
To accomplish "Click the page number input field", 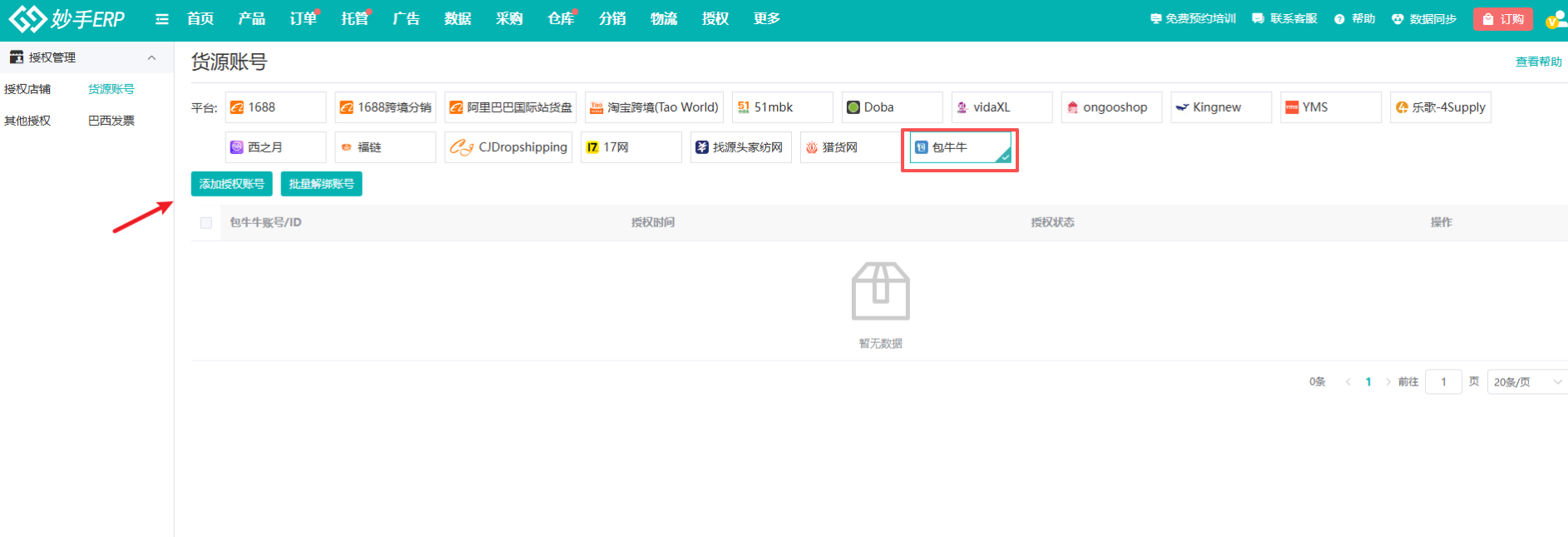I will [1444, 382].
